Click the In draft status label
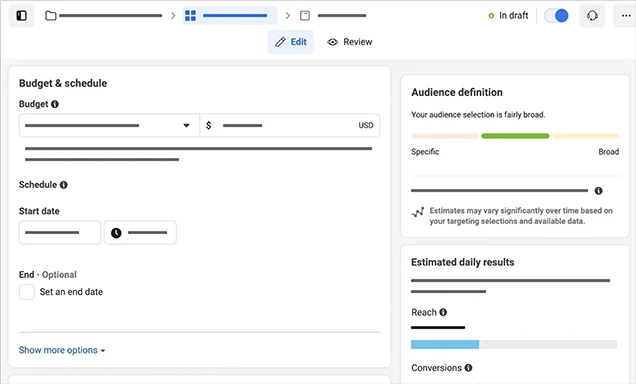Image resolution: width=636 pixels, height=384 pixels. [508, 15]
